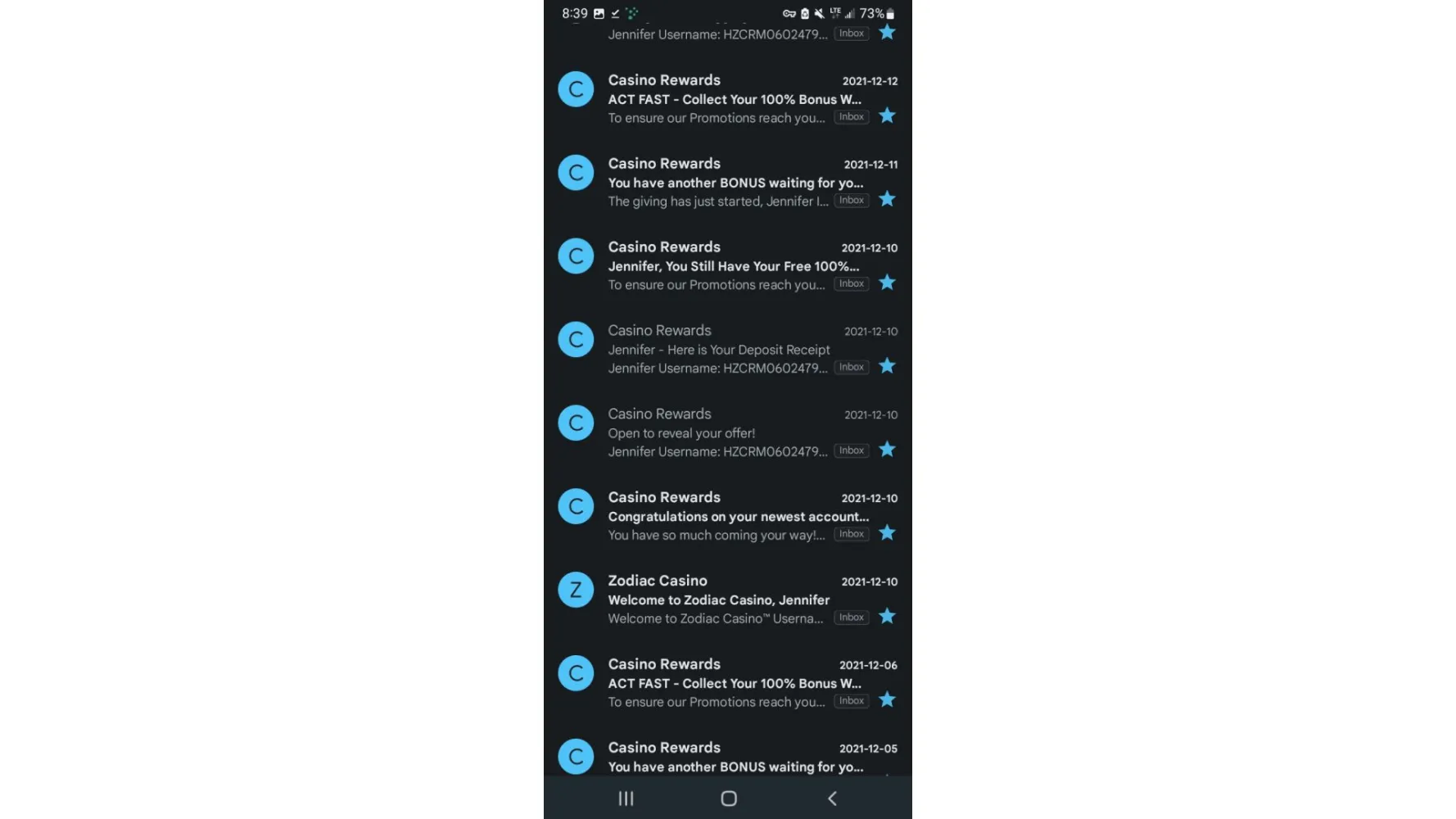Viewport: 1456px width, 819px height.
Task: Select avatar of 2021-12-12 Casino Rewards email
Action: (x=576, y=89)
